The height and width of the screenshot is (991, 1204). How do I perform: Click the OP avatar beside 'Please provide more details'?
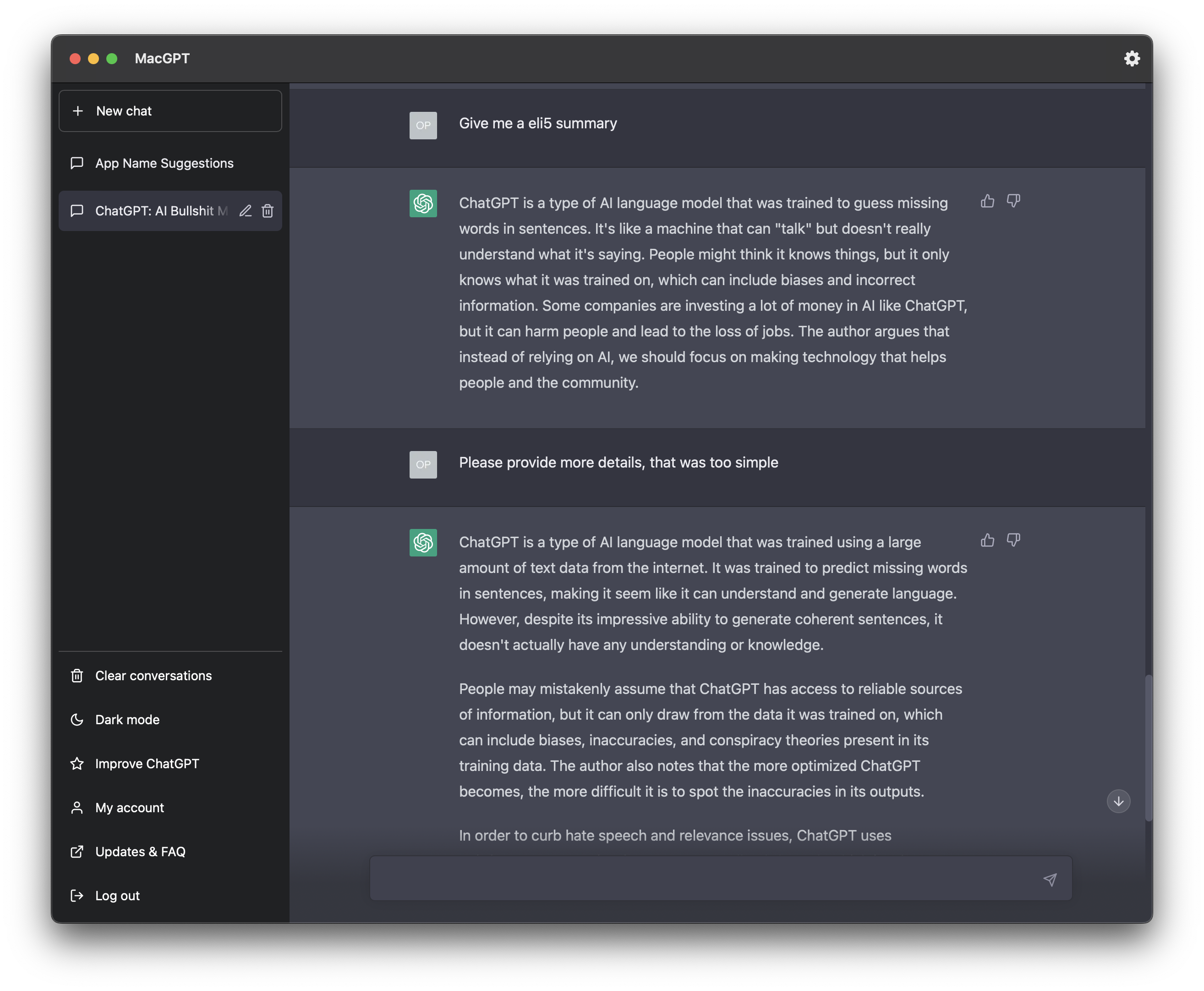point(423,465)
